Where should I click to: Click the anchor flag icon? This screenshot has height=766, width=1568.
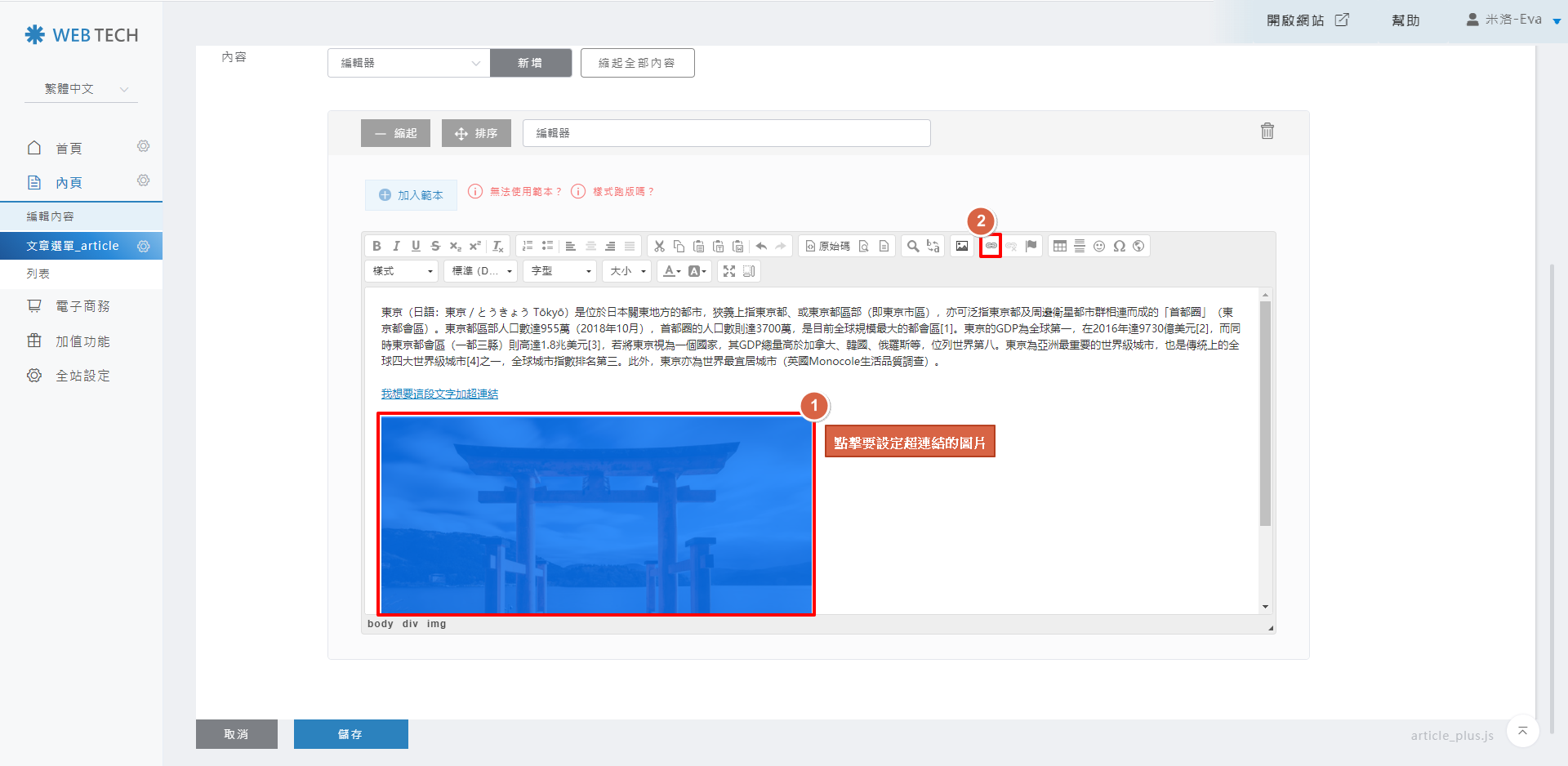pos(1031,246)
